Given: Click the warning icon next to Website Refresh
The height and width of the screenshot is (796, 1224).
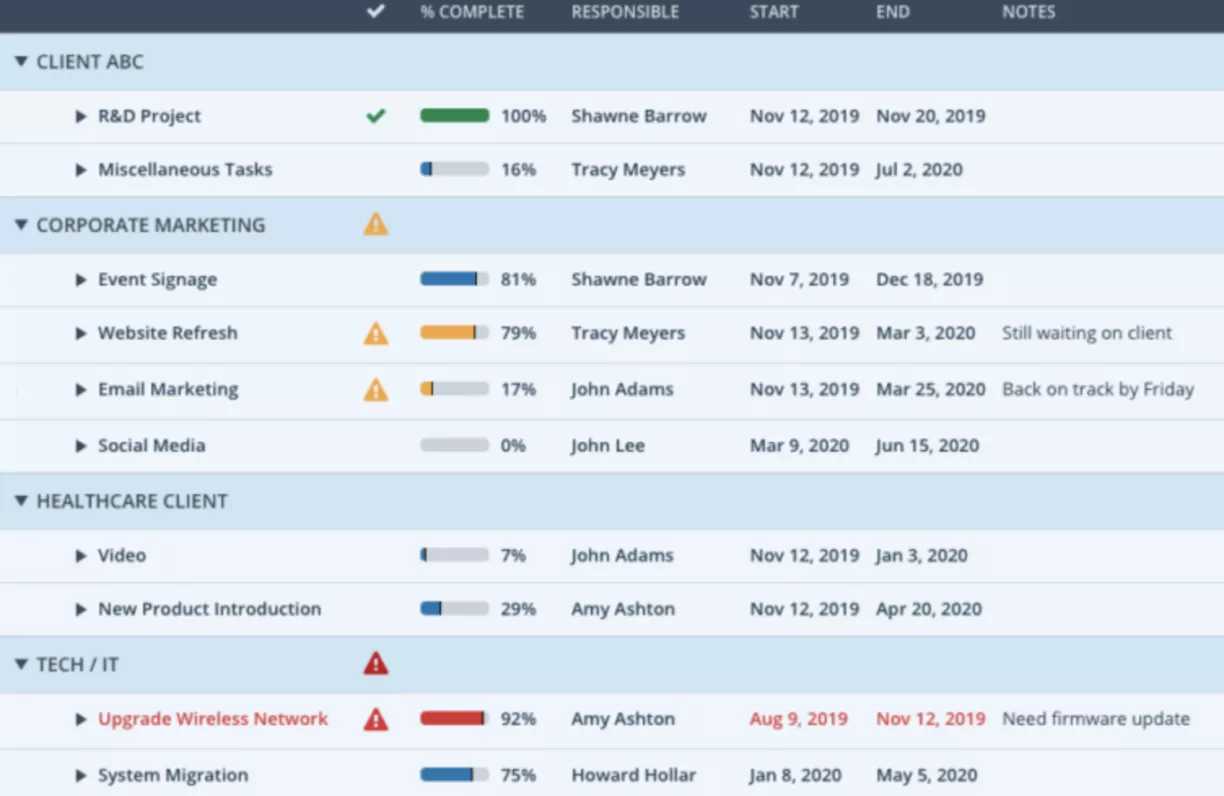Looking at the screenshot, I should [376, 333].
